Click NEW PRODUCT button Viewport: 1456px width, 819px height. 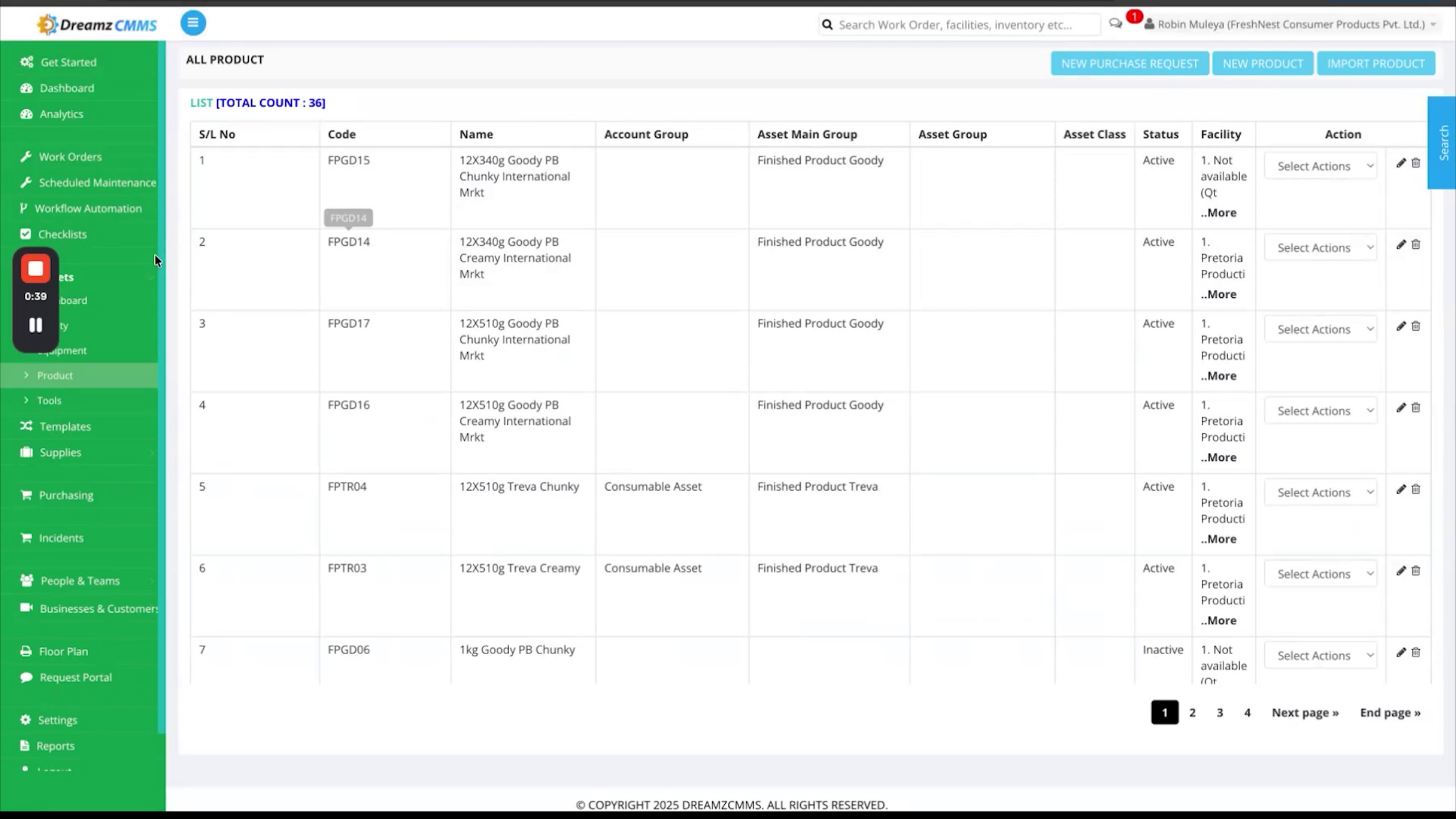(1262, 64)
